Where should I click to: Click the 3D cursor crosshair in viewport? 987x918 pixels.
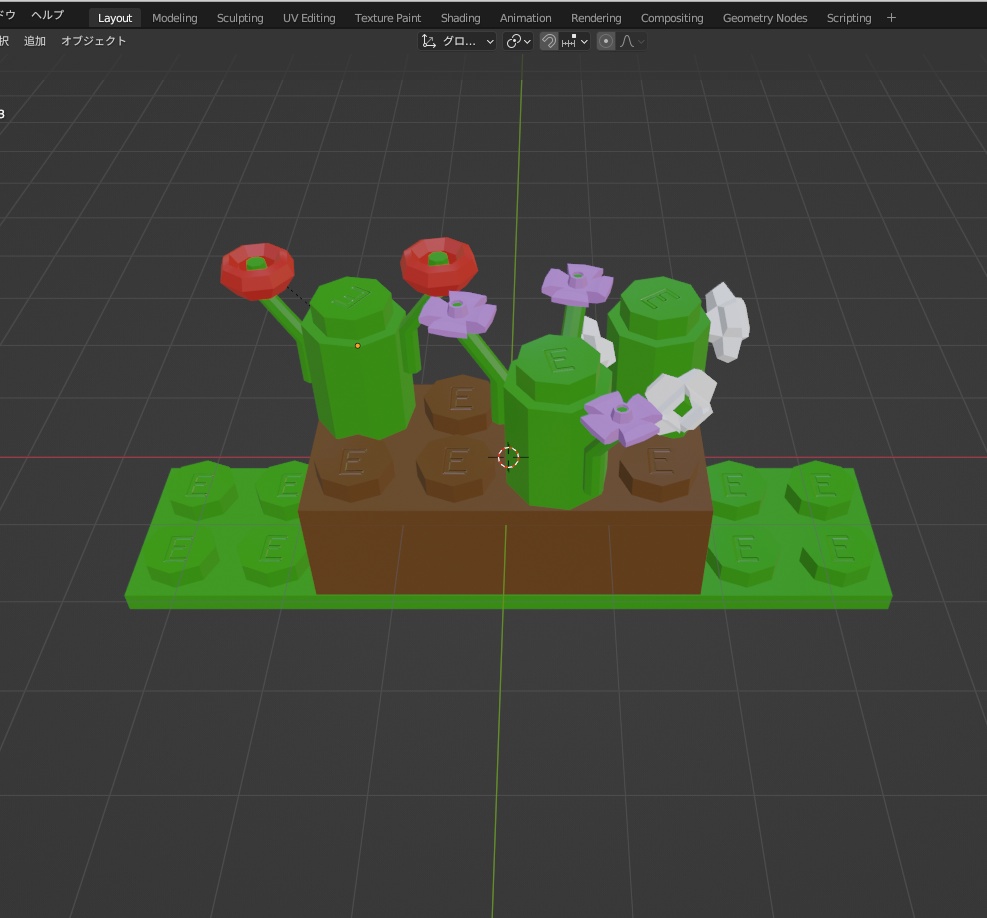(508, 457)
